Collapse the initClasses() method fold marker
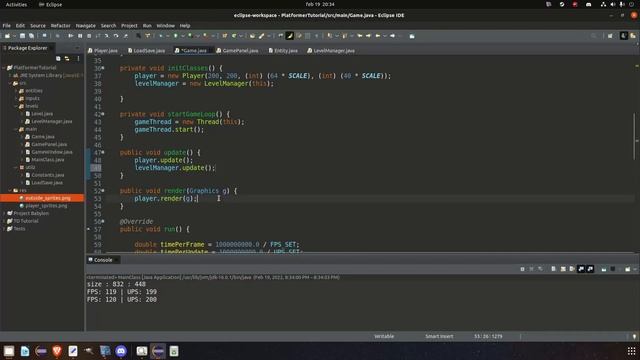 click(103, 68)
